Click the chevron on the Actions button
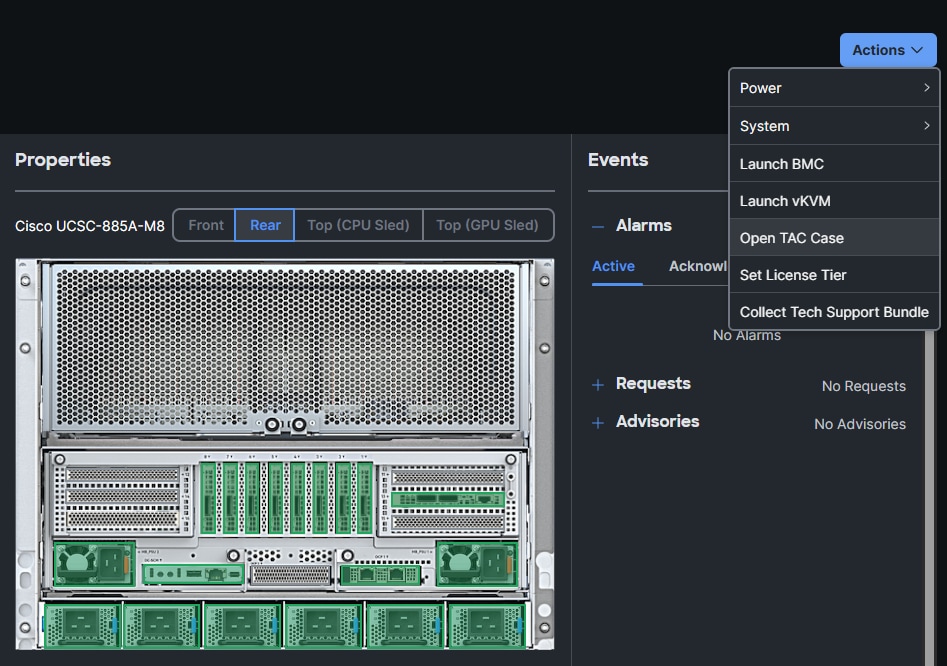The image size is (947, 666). coord(916,50)
